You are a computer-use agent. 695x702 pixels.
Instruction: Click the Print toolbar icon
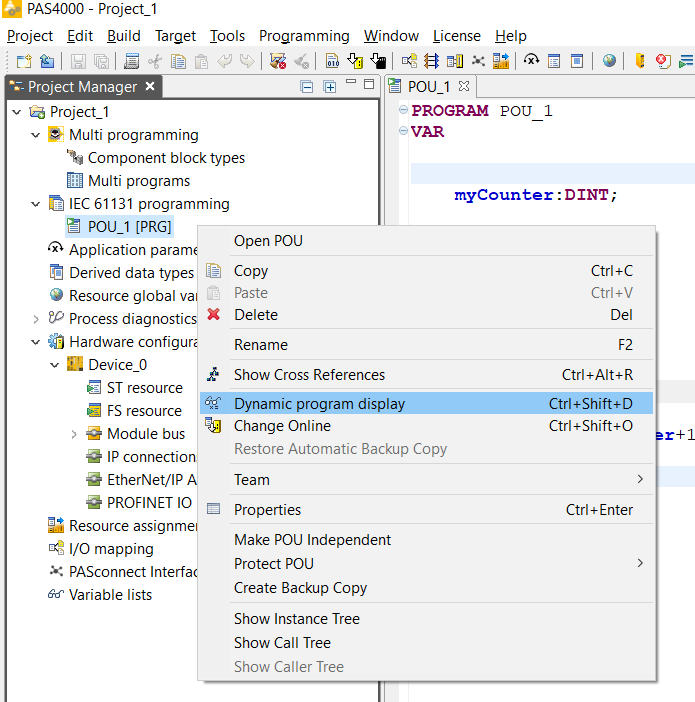click(x=132, y=61)
